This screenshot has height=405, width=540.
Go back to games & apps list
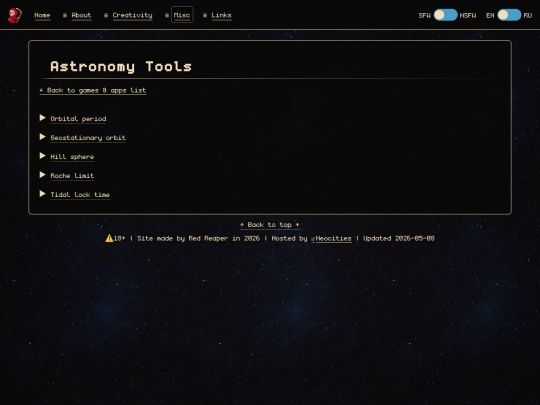[x=93, y=90]
